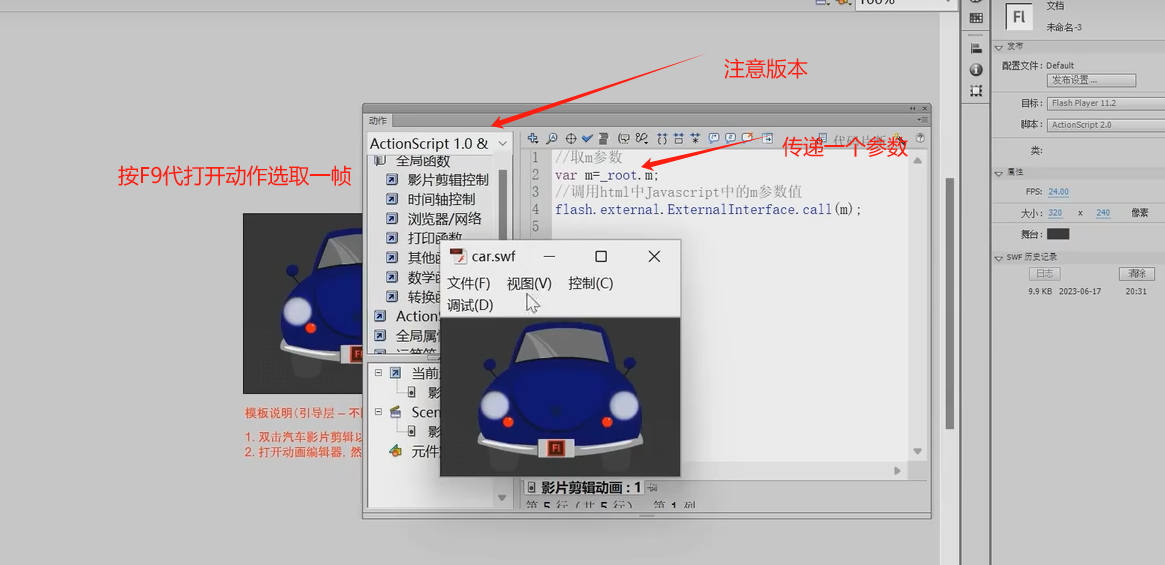Click the code editor scroll-right arrow
Screen dimensions: 1165x565
[898, 471]
